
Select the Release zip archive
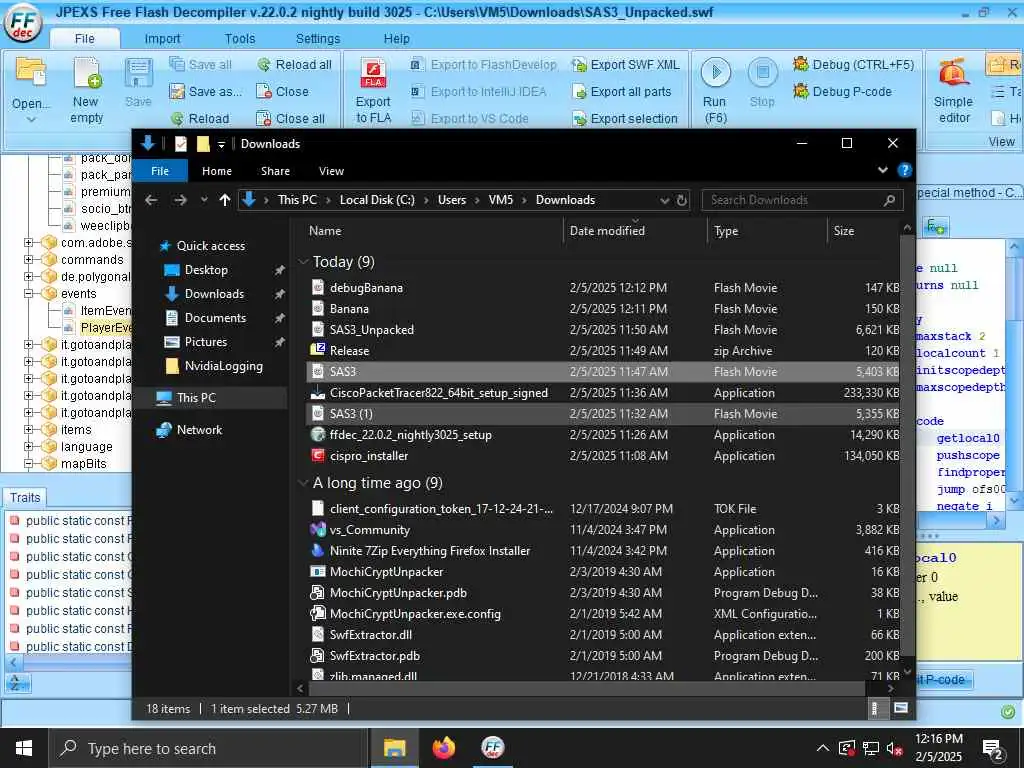(349, 351)
